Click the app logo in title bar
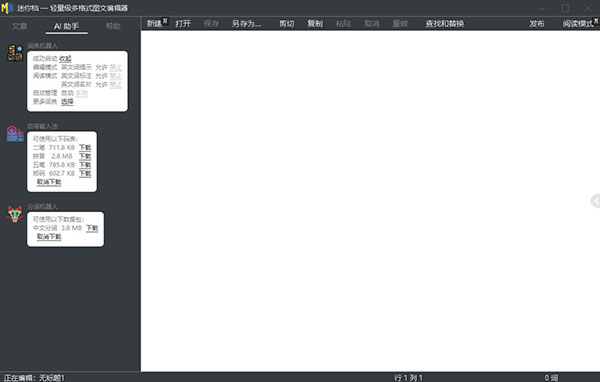This screenshot has height=382, width=600. tap(7, 8)
